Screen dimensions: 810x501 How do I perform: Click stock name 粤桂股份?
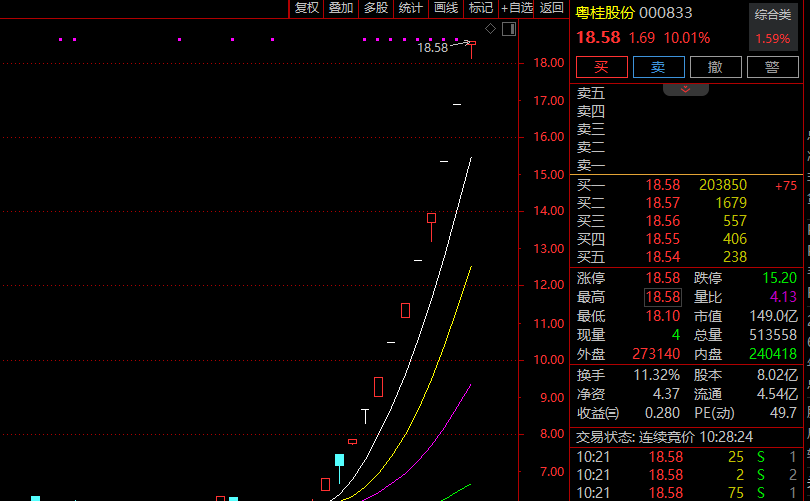click(x=605, y=13)
